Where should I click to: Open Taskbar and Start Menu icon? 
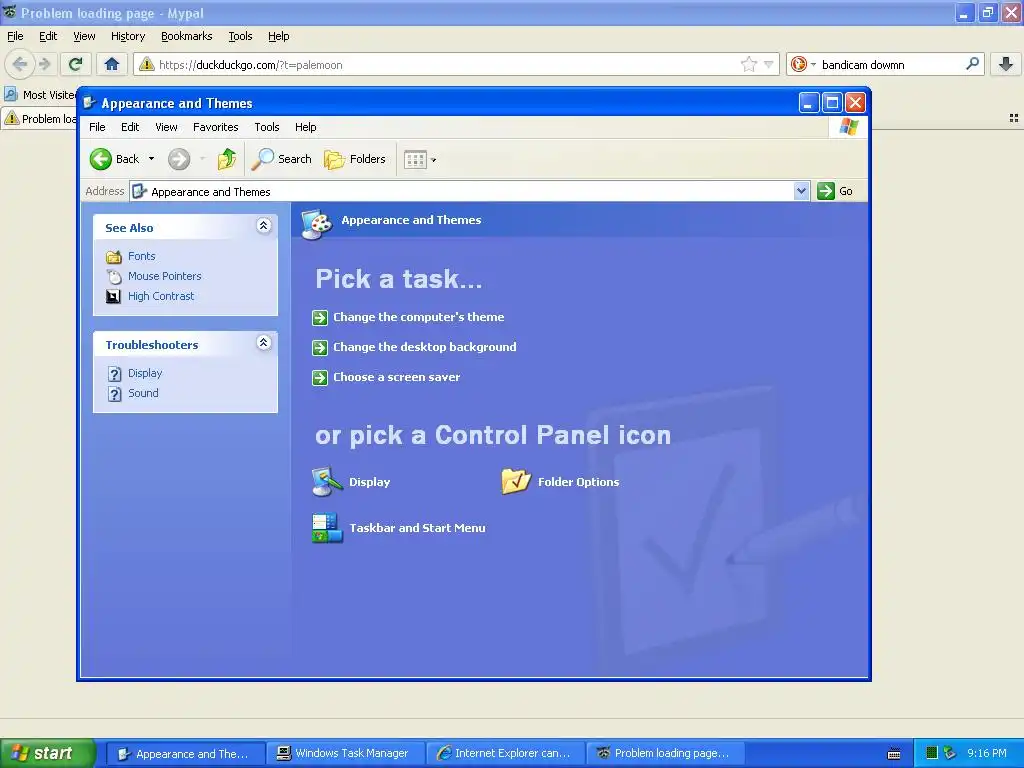398,528
